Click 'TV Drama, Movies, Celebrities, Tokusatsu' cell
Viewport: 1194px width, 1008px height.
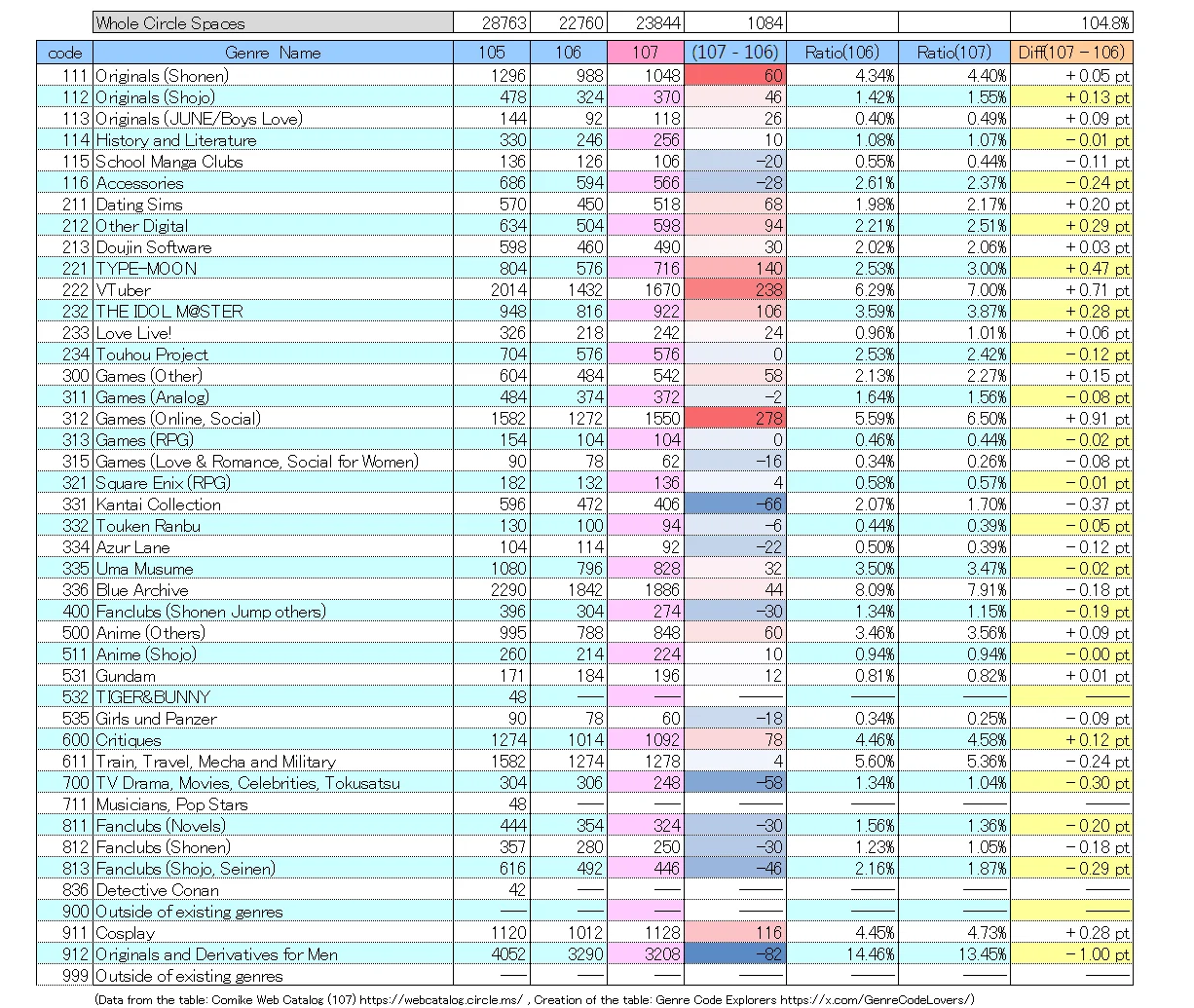[x=273, y=783]
